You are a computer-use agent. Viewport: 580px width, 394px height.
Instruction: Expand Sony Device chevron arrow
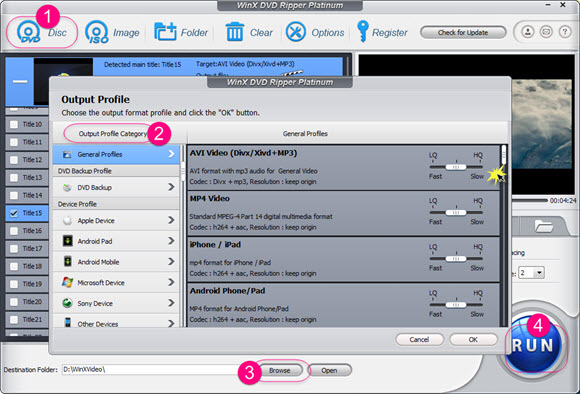tap(171, 303)
